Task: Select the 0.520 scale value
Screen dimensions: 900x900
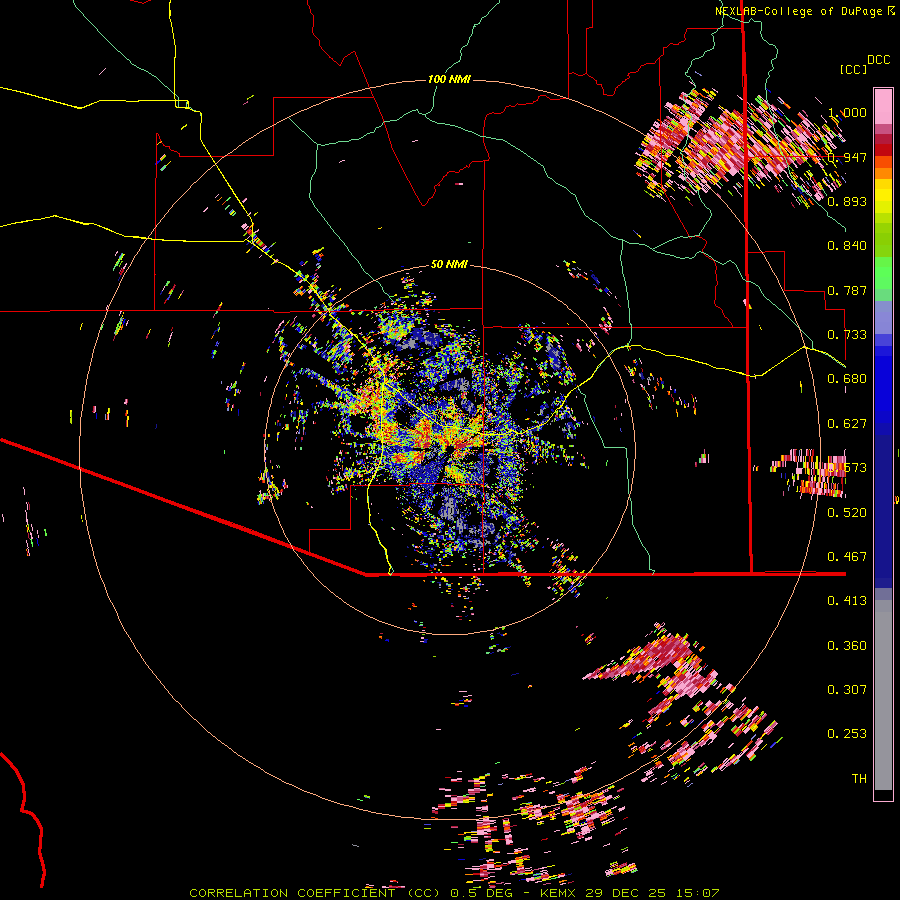Action: tap(847, 513)
